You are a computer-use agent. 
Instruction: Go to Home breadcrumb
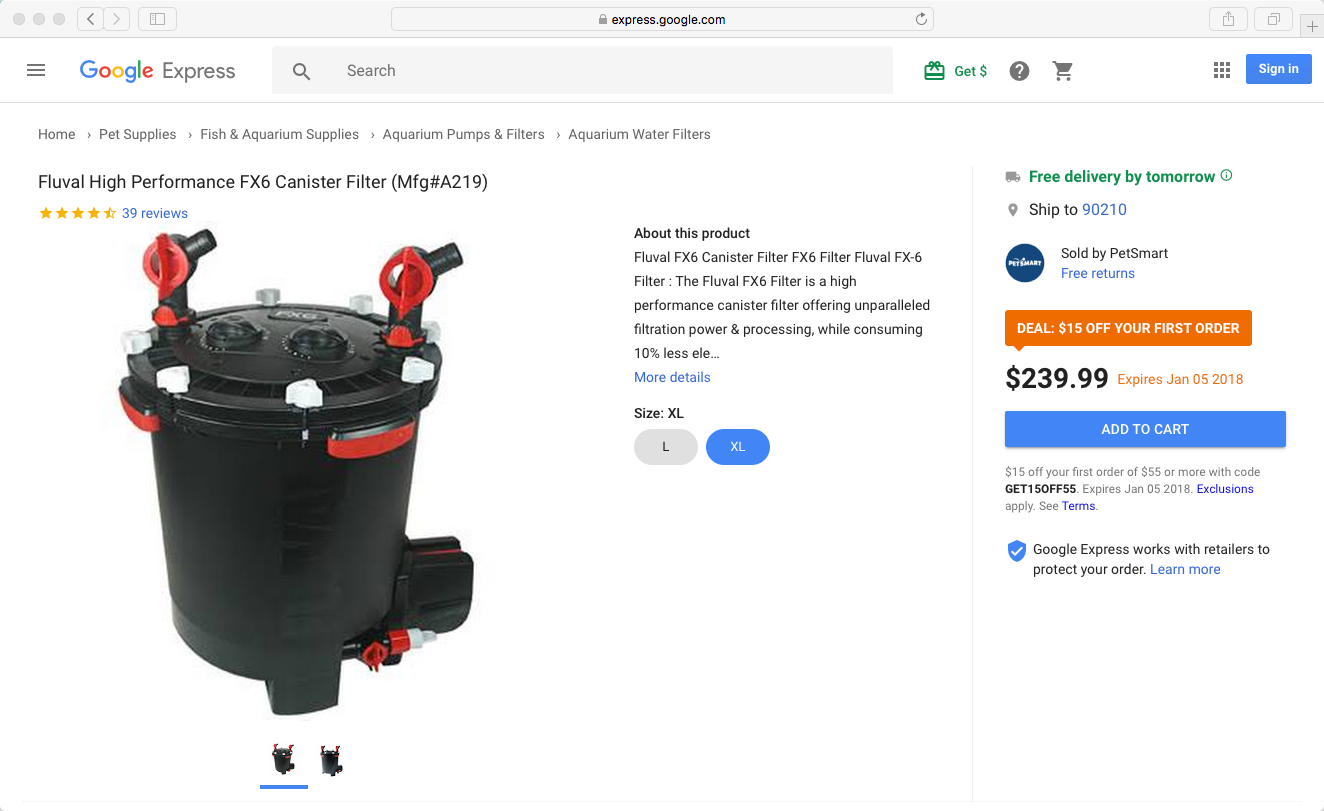[x=57, y=134]
